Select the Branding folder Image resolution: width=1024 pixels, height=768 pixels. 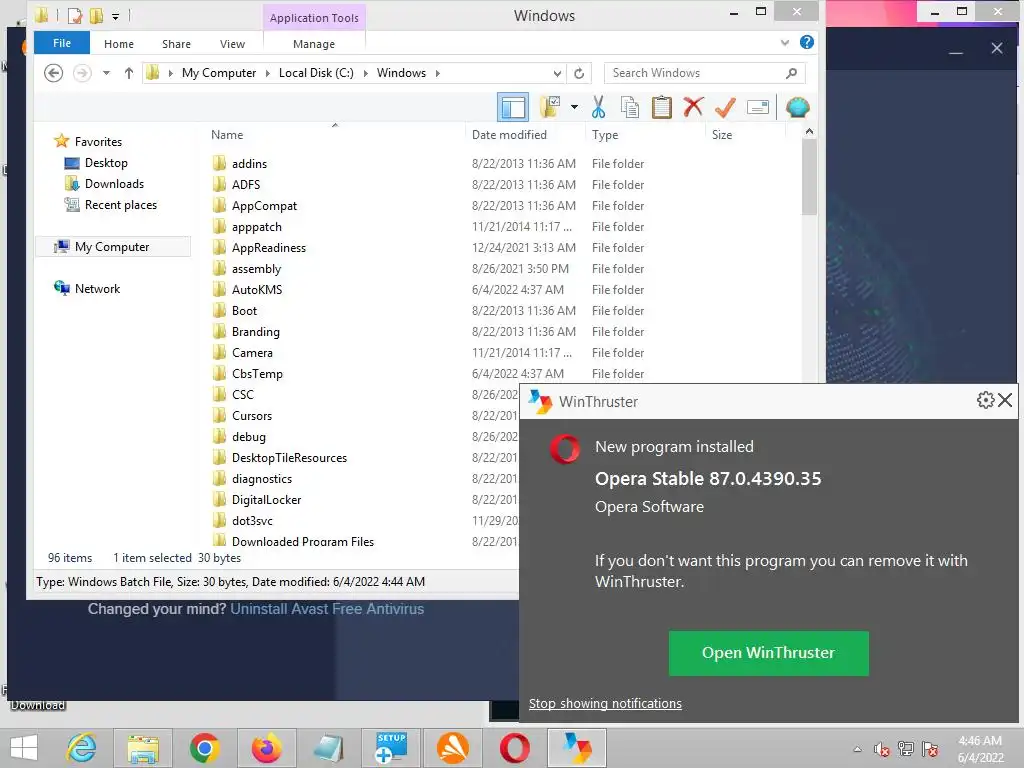point(255,331)
